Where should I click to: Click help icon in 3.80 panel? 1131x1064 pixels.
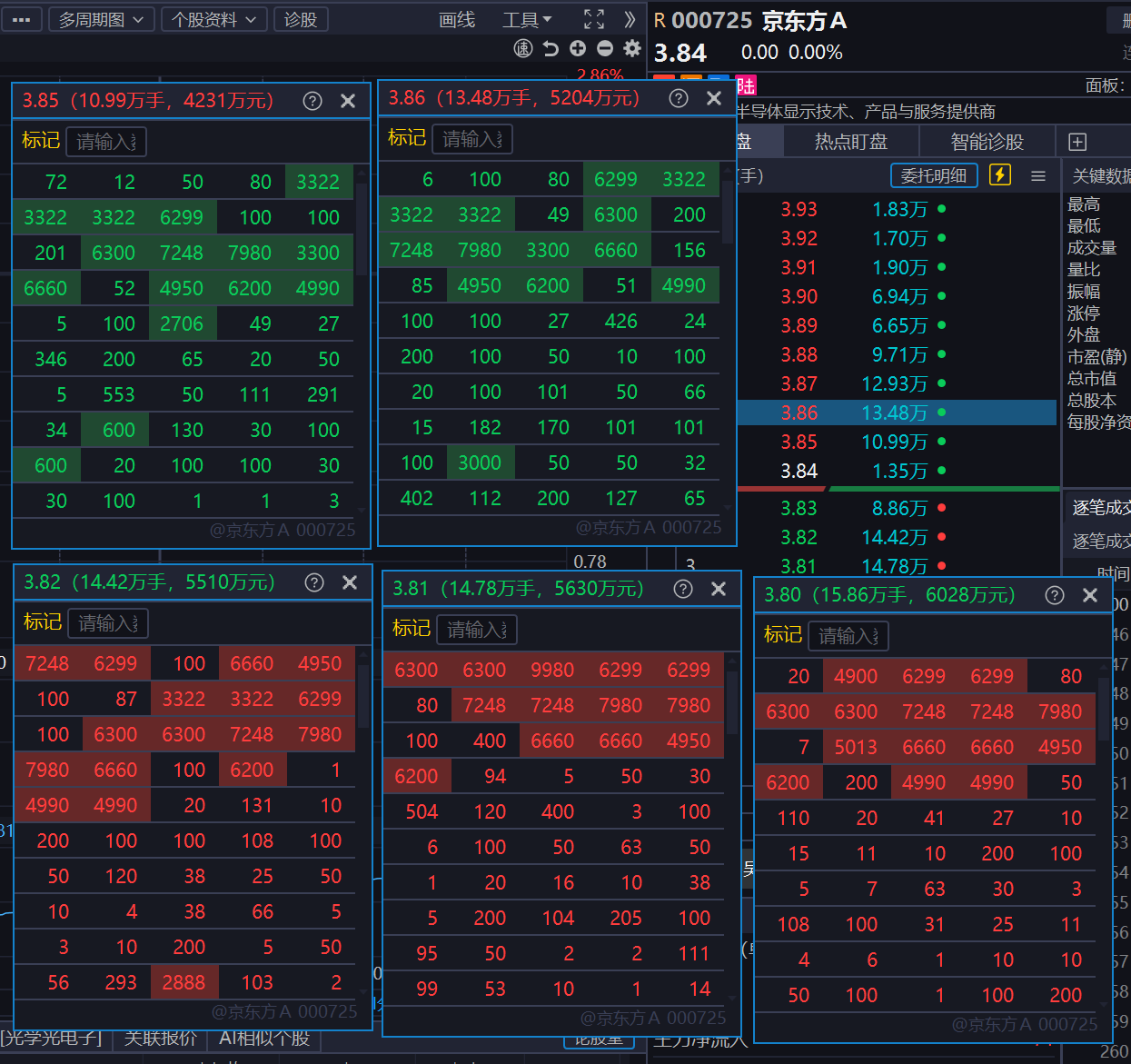(x=1055, y=595)
